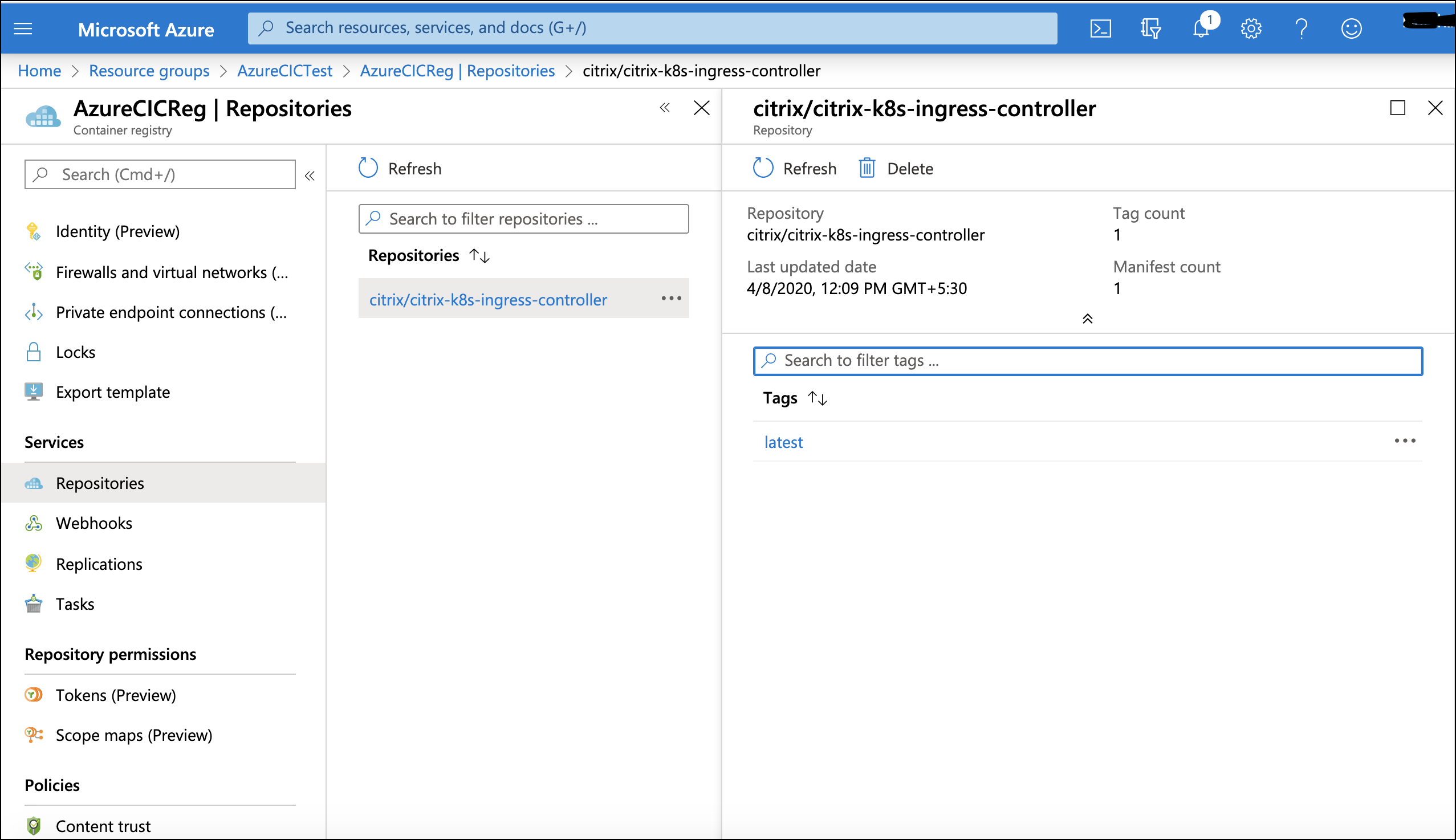The height and width of the screenshot is (840, 1456).
Task: Go to Resource groups breadcrumb
Action: click(149, 71)
